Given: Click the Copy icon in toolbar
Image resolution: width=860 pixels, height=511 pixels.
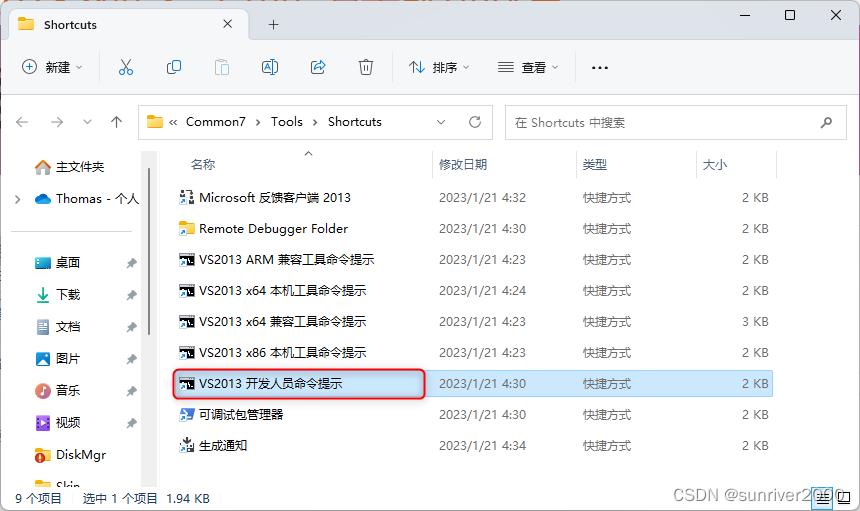Looking at the screenshot, I should tap(174, 67).
